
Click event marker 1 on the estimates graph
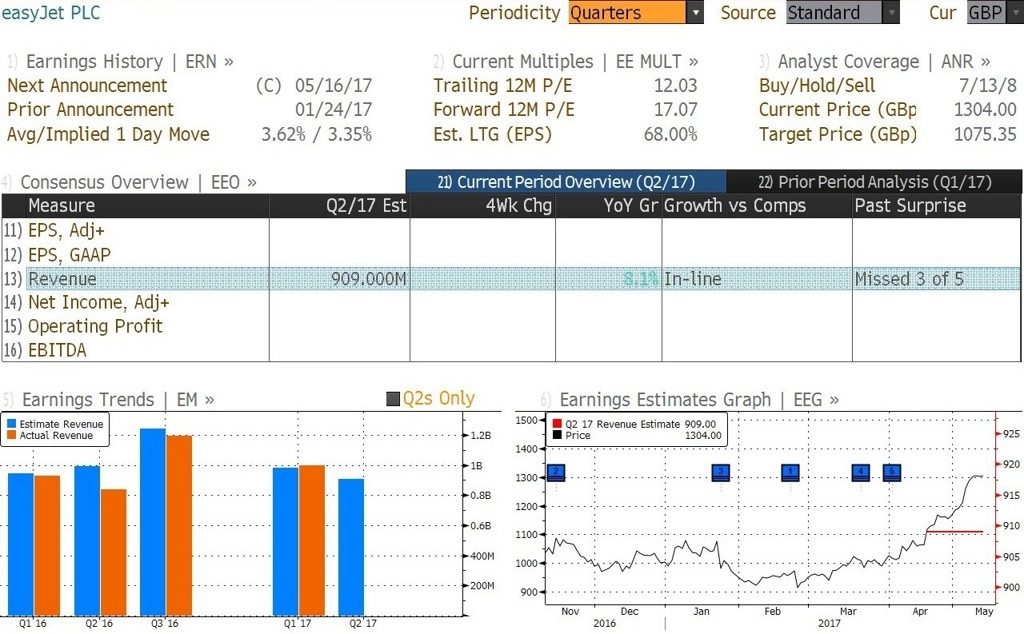pyautogui.click(x=790, y=472)
